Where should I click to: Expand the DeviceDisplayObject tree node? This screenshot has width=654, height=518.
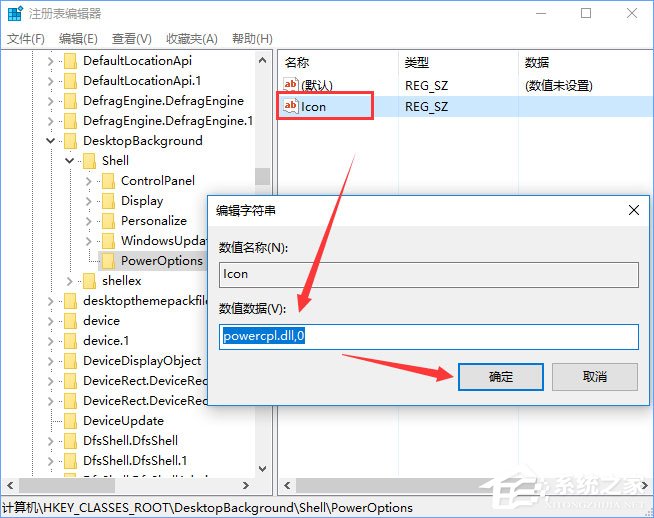[x=50, y=362]
